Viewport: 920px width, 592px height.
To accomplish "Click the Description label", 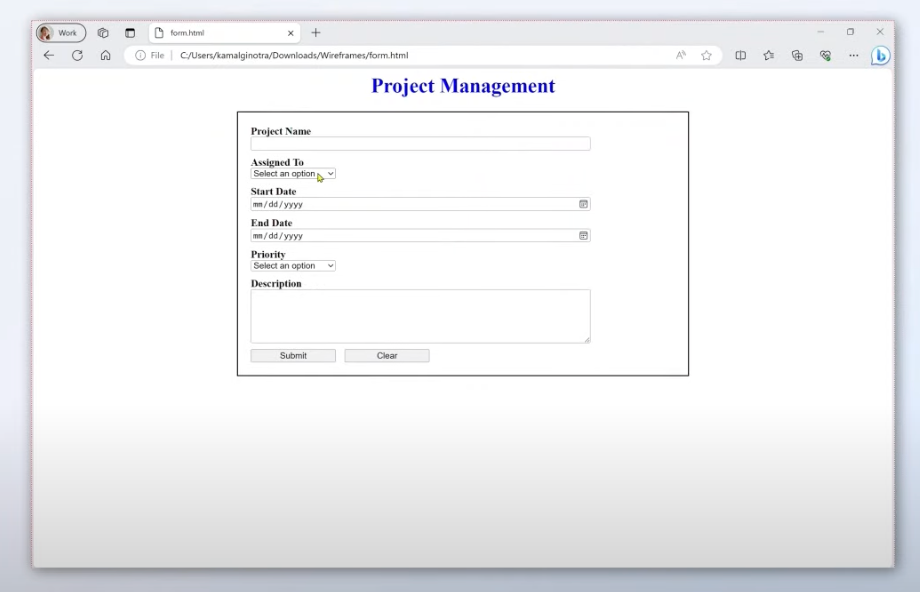I will (x=276, y=283).
